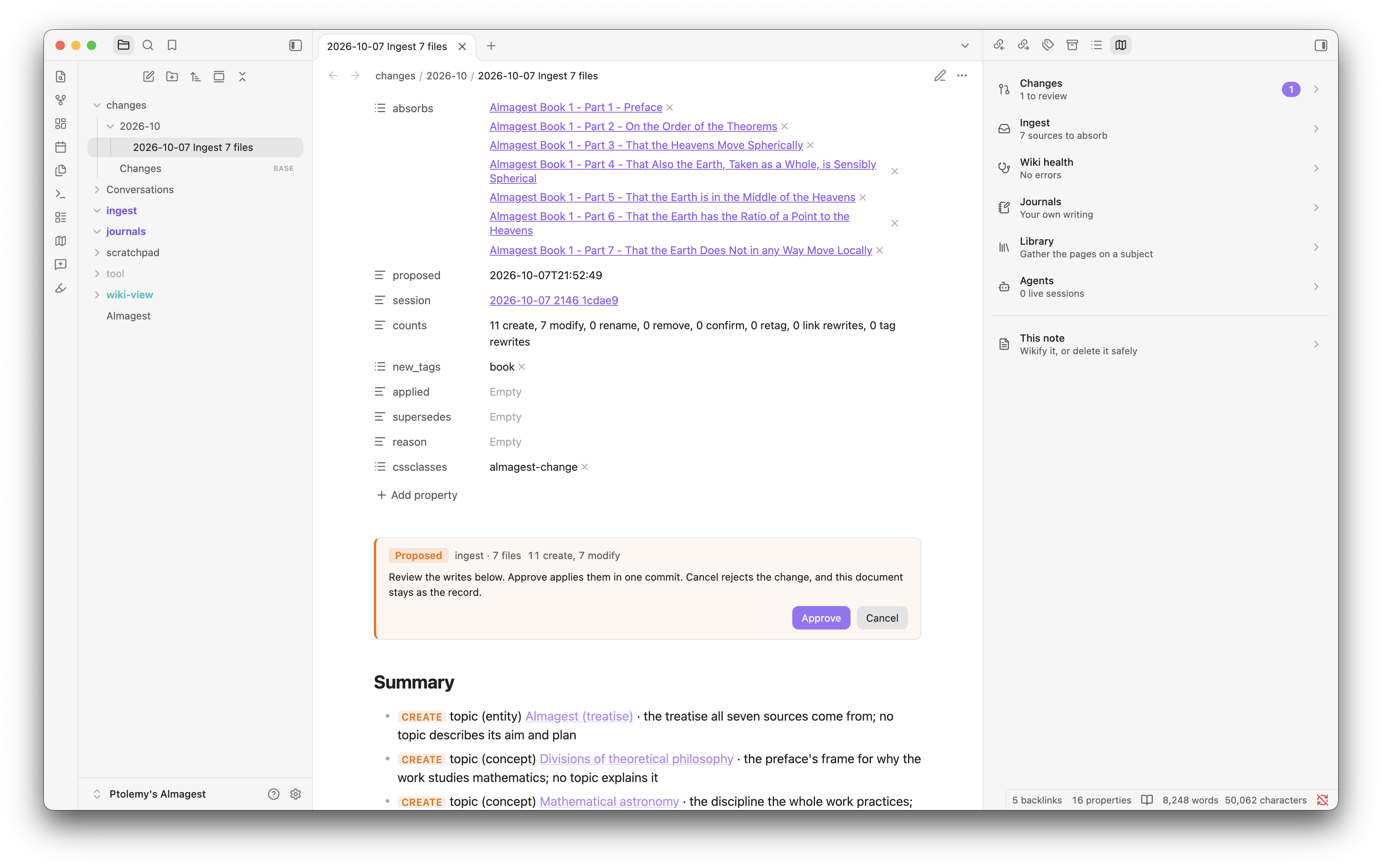Open the Changes 1 to review panel row
The image size is (1382, 868).
pyautogui.click(x=1160, y=90)
